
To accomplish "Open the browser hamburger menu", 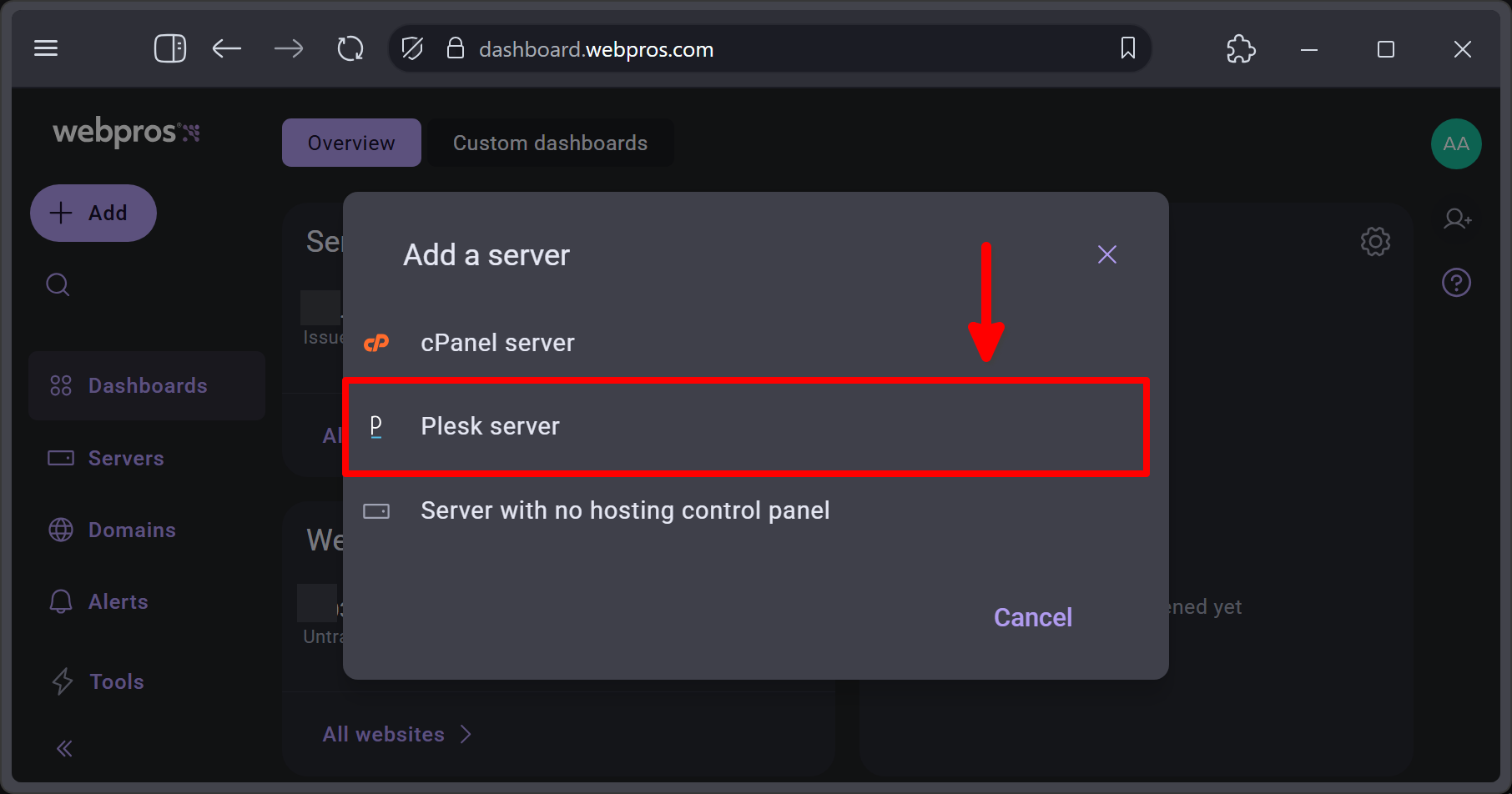I will pos(46,48).
